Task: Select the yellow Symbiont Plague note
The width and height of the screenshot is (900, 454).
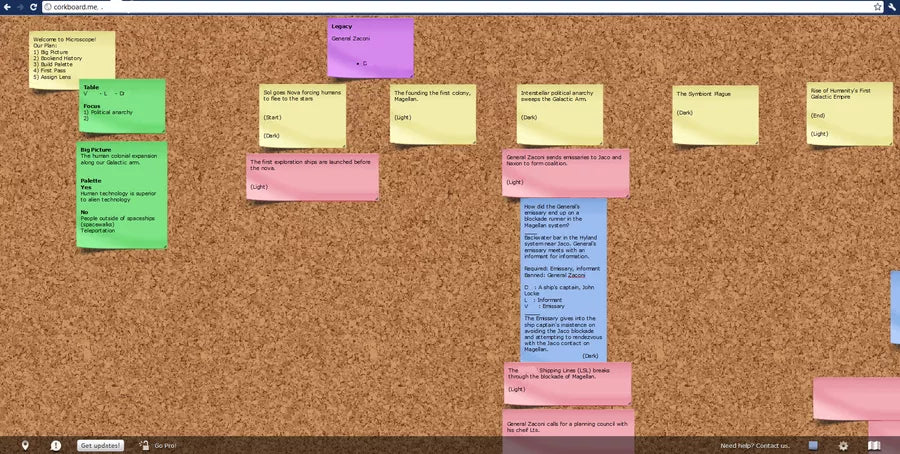Action: [x=715, y=115]
